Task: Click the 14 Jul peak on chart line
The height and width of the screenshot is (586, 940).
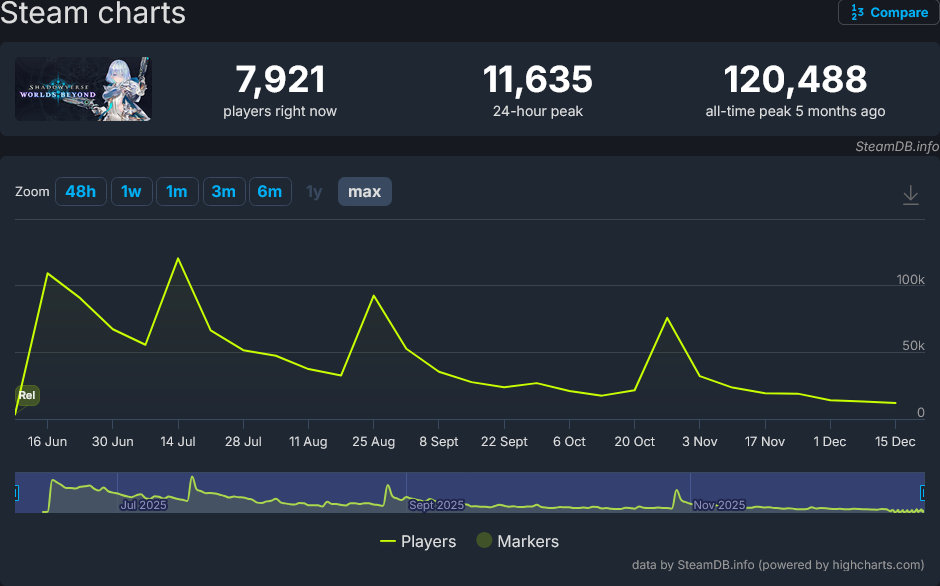Action: click(x=178, y=258)
